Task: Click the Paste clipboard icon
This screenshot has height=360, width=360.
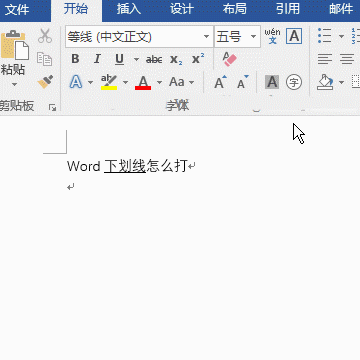Action: point(14,45)
